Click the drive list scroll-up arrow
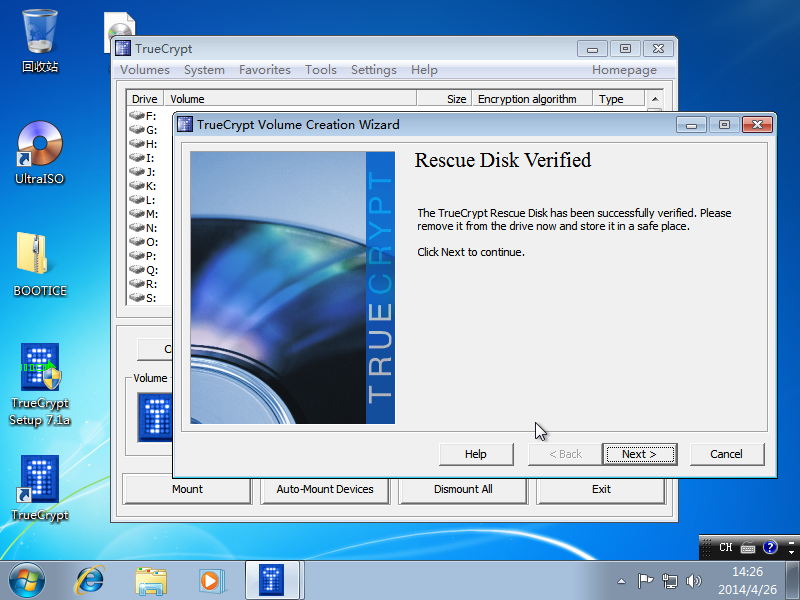 655,99
